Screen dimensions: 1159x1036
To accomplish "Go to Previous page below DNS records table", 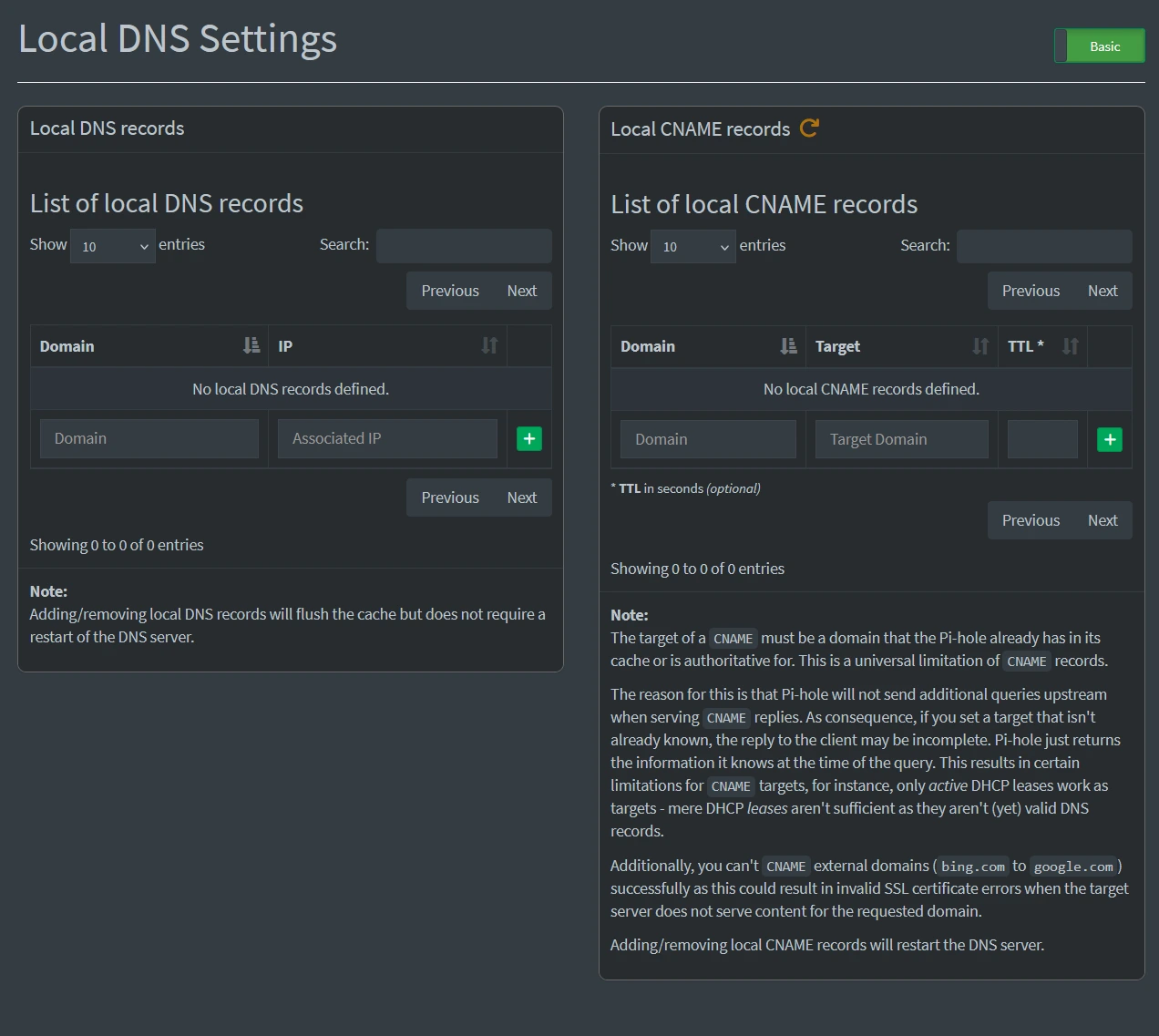I will (x=450, y=497).
